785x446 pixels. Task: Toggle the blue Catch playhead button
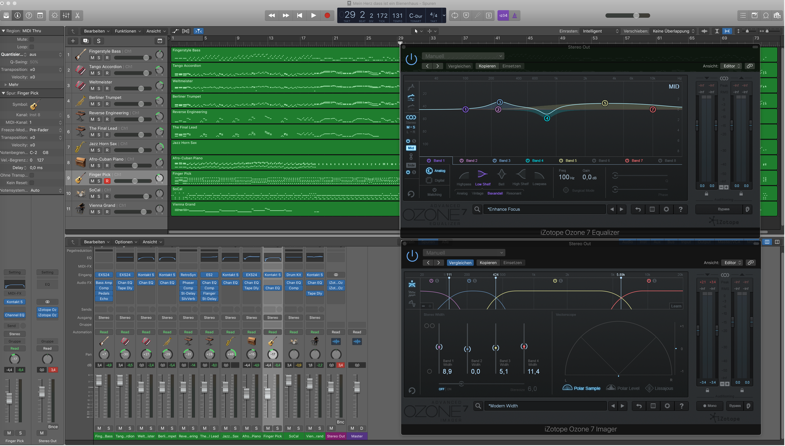click(x=198, y=31)
